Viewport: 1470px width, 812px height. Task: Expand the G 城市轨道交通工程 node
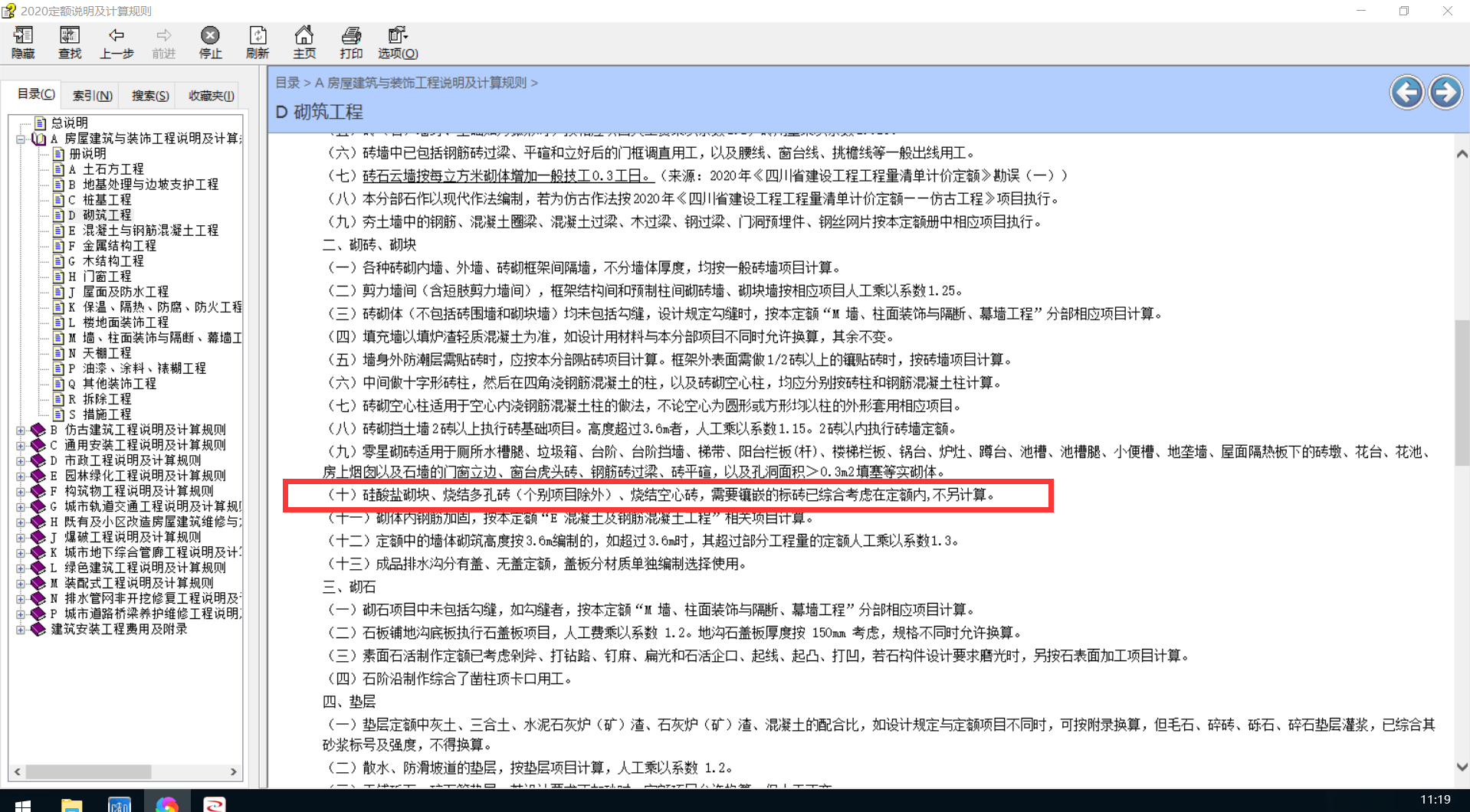pos(21,506)
